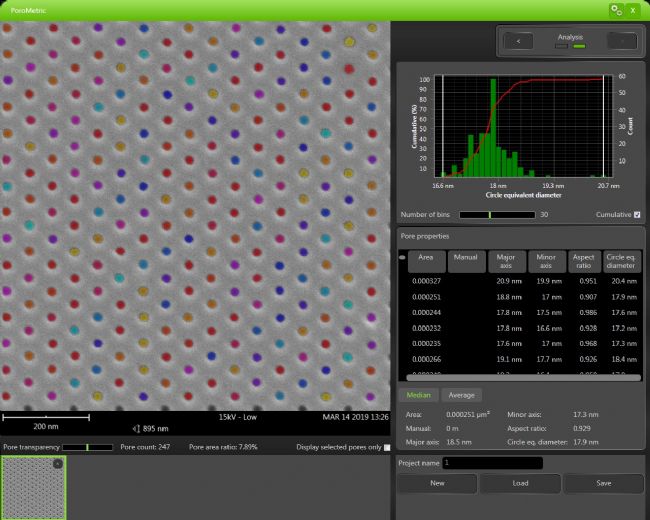Image resolution: width=650 pixels, height=520 pixels.
Task: Click the Load project button
Action: tap(518, 483)
